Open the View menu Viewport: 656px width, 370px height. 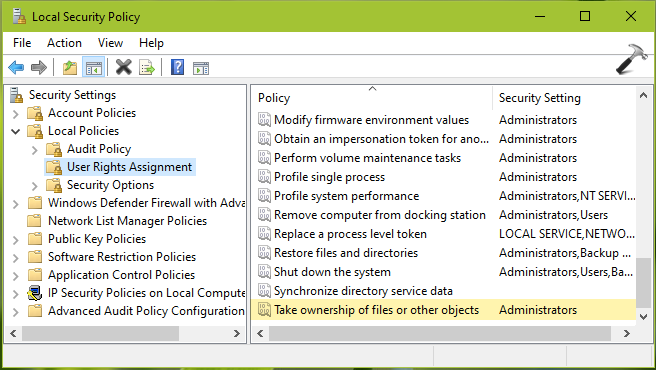pos(110,43)
